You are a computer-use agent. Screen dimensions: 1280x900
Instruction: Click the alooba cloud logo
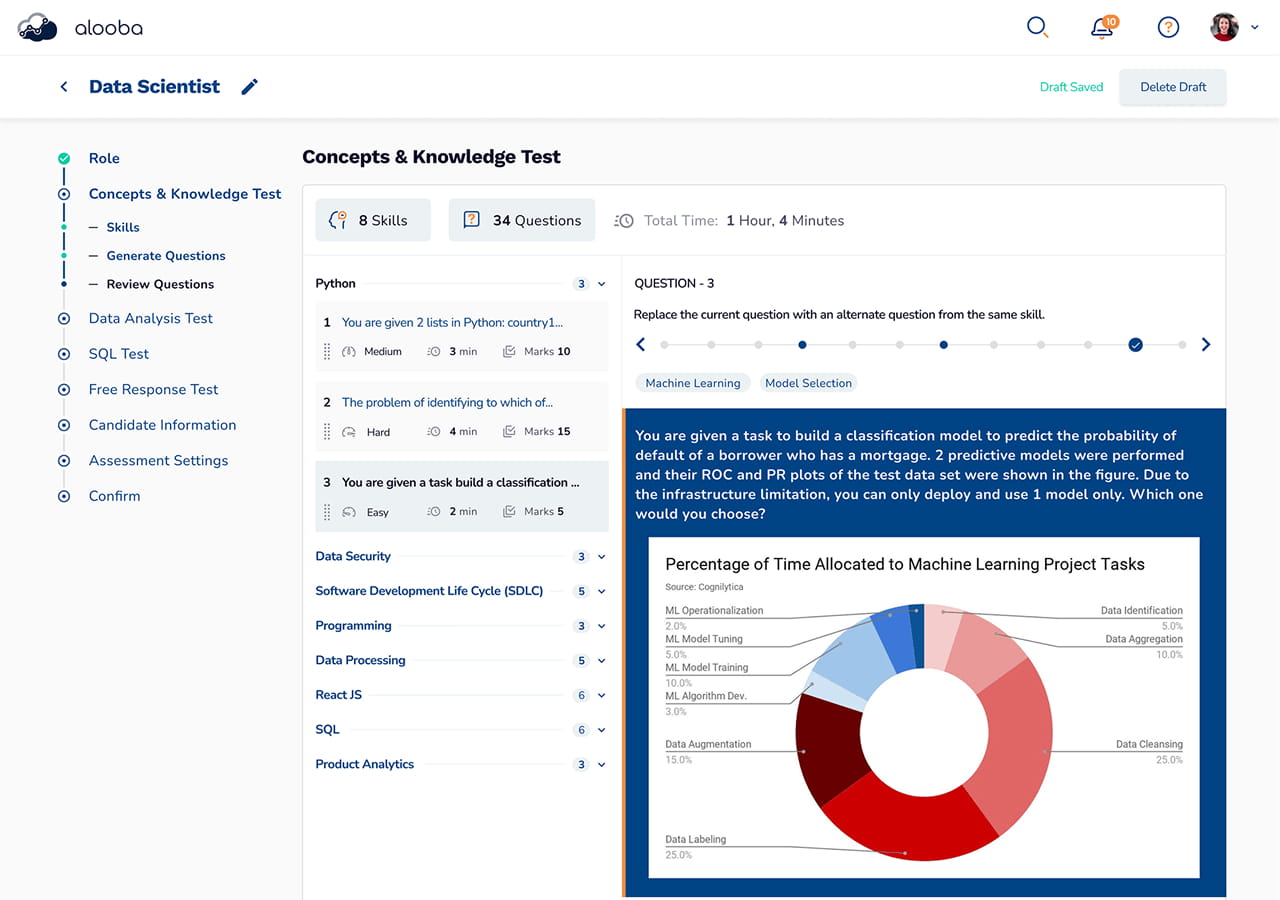point(38,28)
